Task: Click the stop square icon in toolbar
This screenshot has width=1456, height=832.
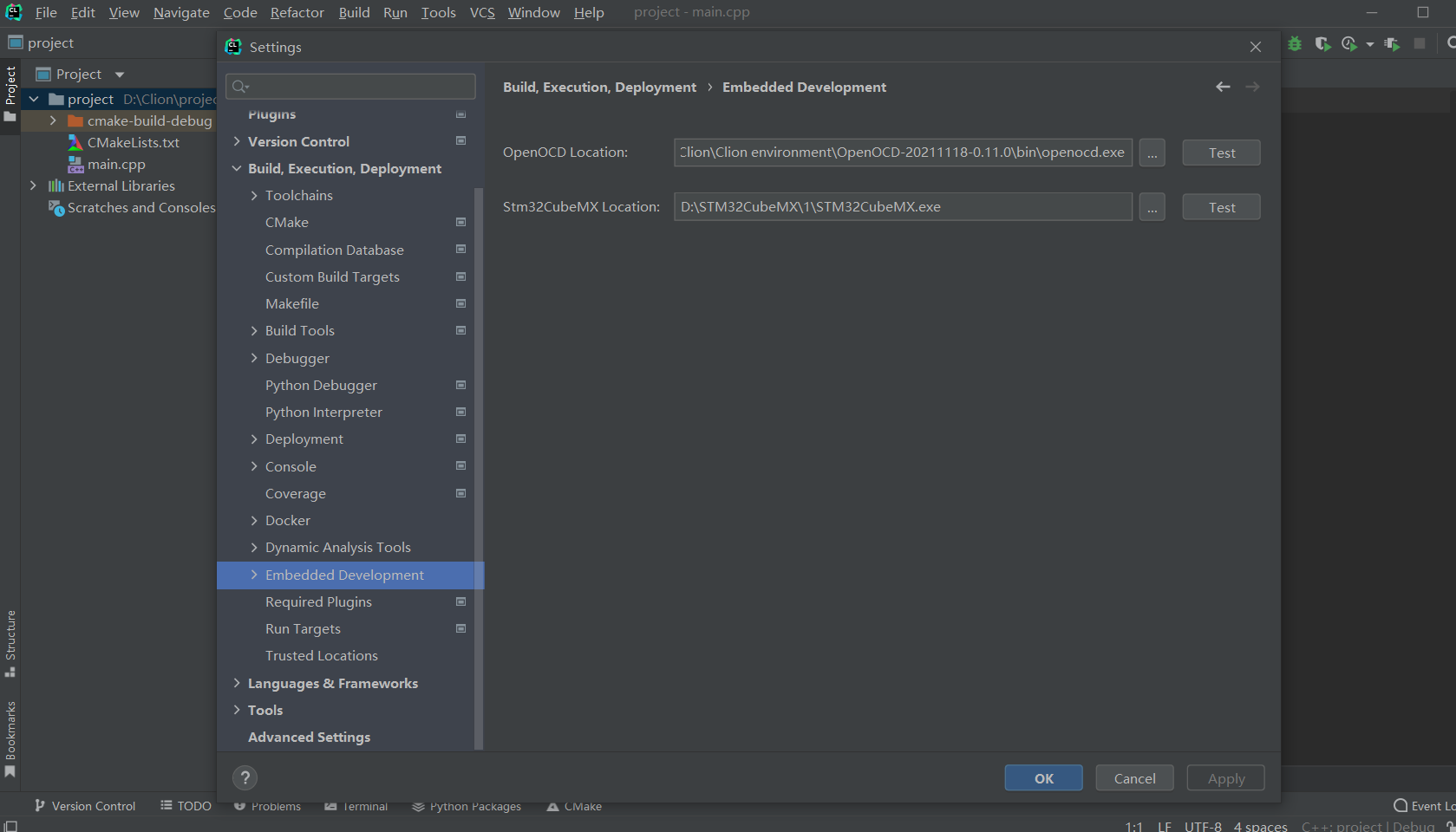Action: click(1420, 43)
